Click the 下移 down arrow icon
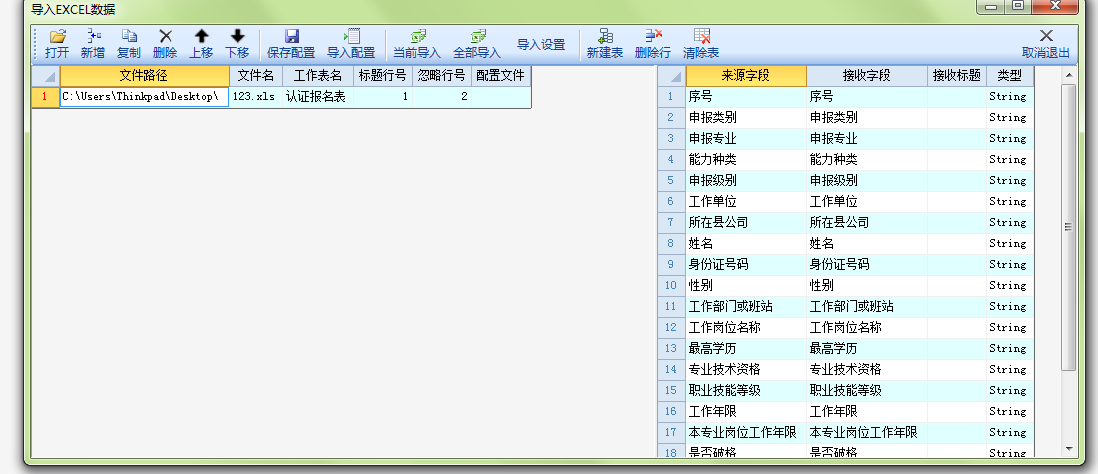 tap(237, 36)
